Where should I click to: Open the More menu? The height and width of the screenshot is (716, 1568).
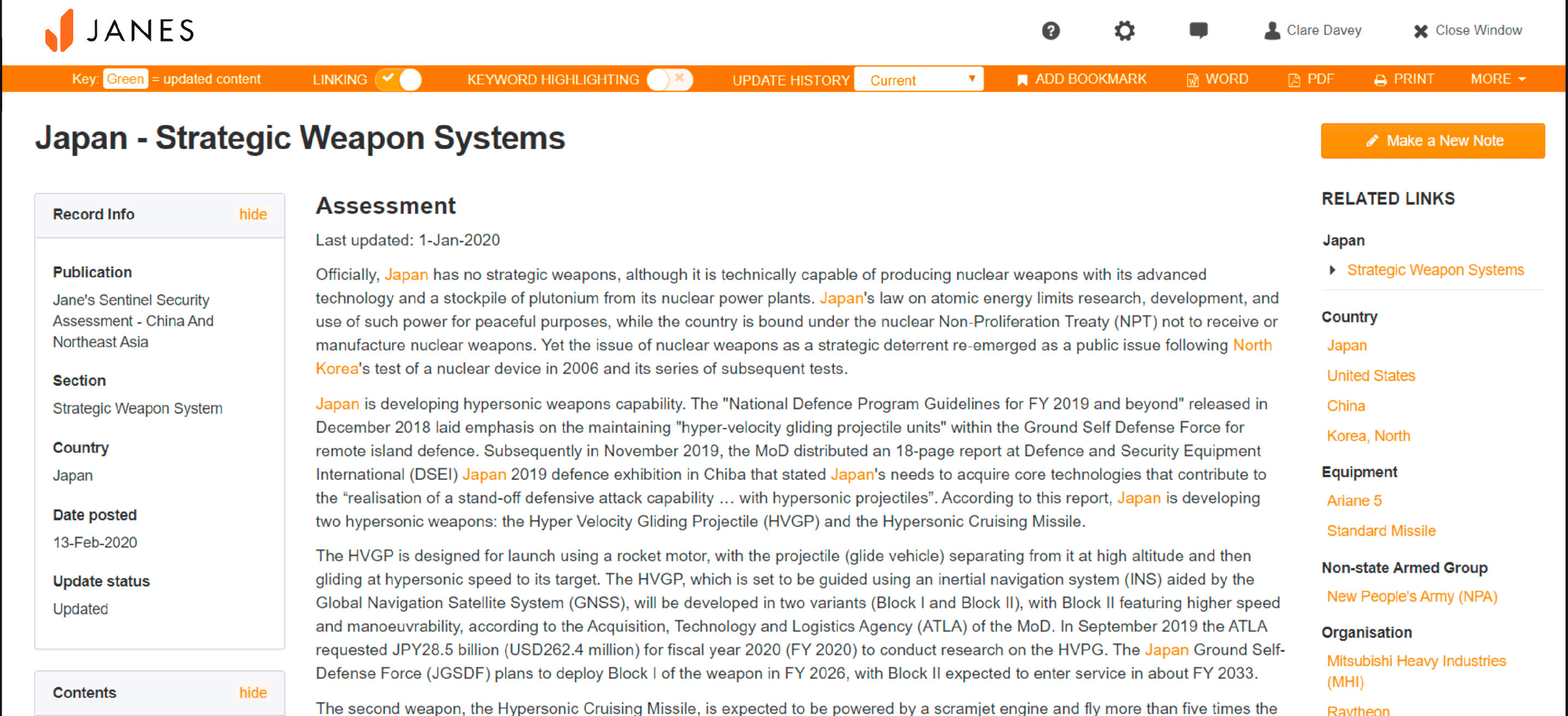[x=1498, y=79]
